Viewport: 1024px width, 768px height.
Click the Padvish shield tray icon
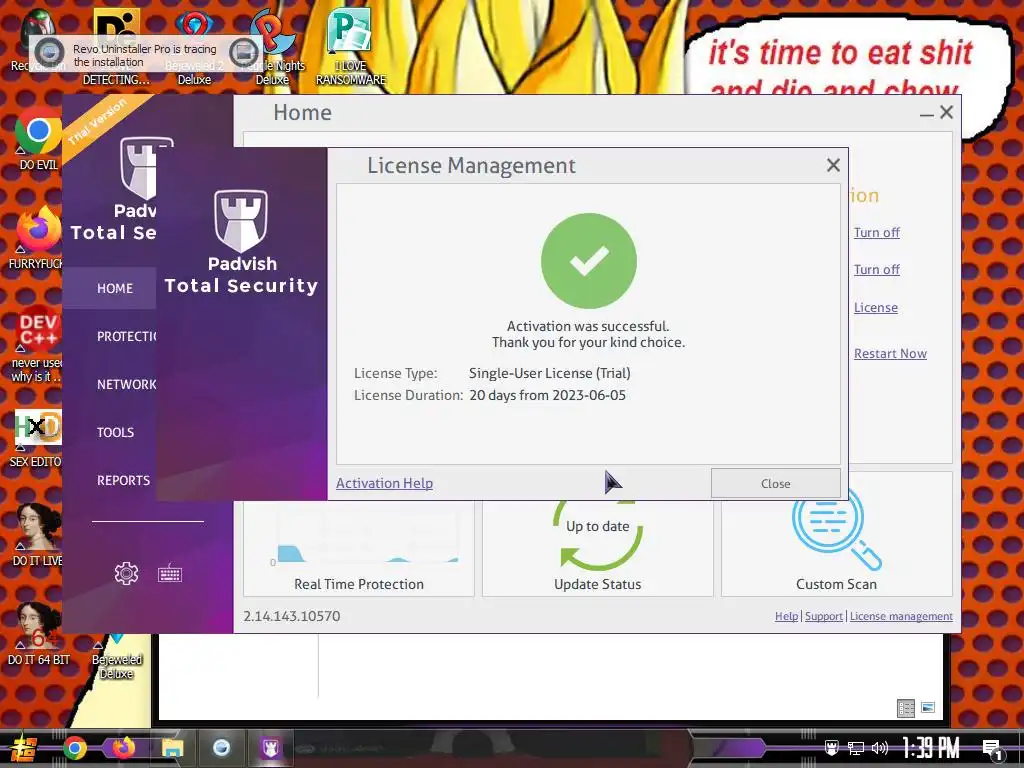[831, 748]
